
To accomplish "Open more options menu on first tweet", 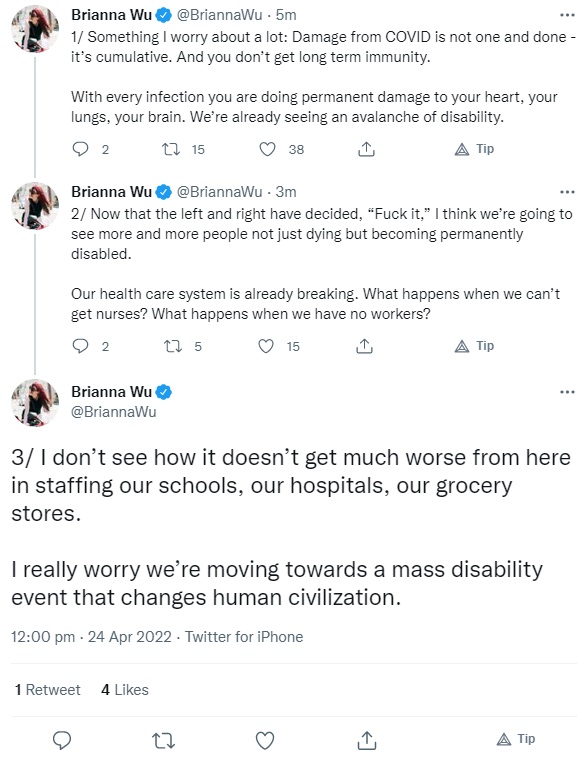I will click(567, 15).
